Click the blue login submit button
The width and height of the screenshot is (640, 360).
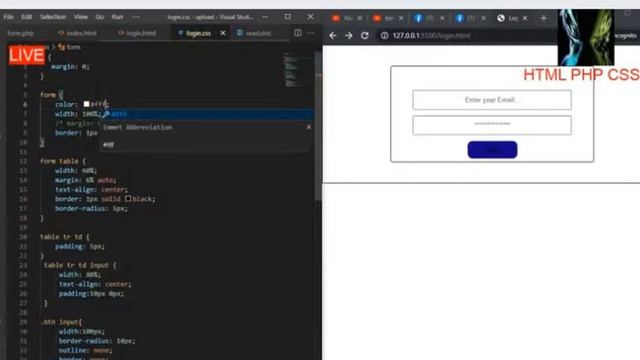pyautogui.click(x=492, y=150)
